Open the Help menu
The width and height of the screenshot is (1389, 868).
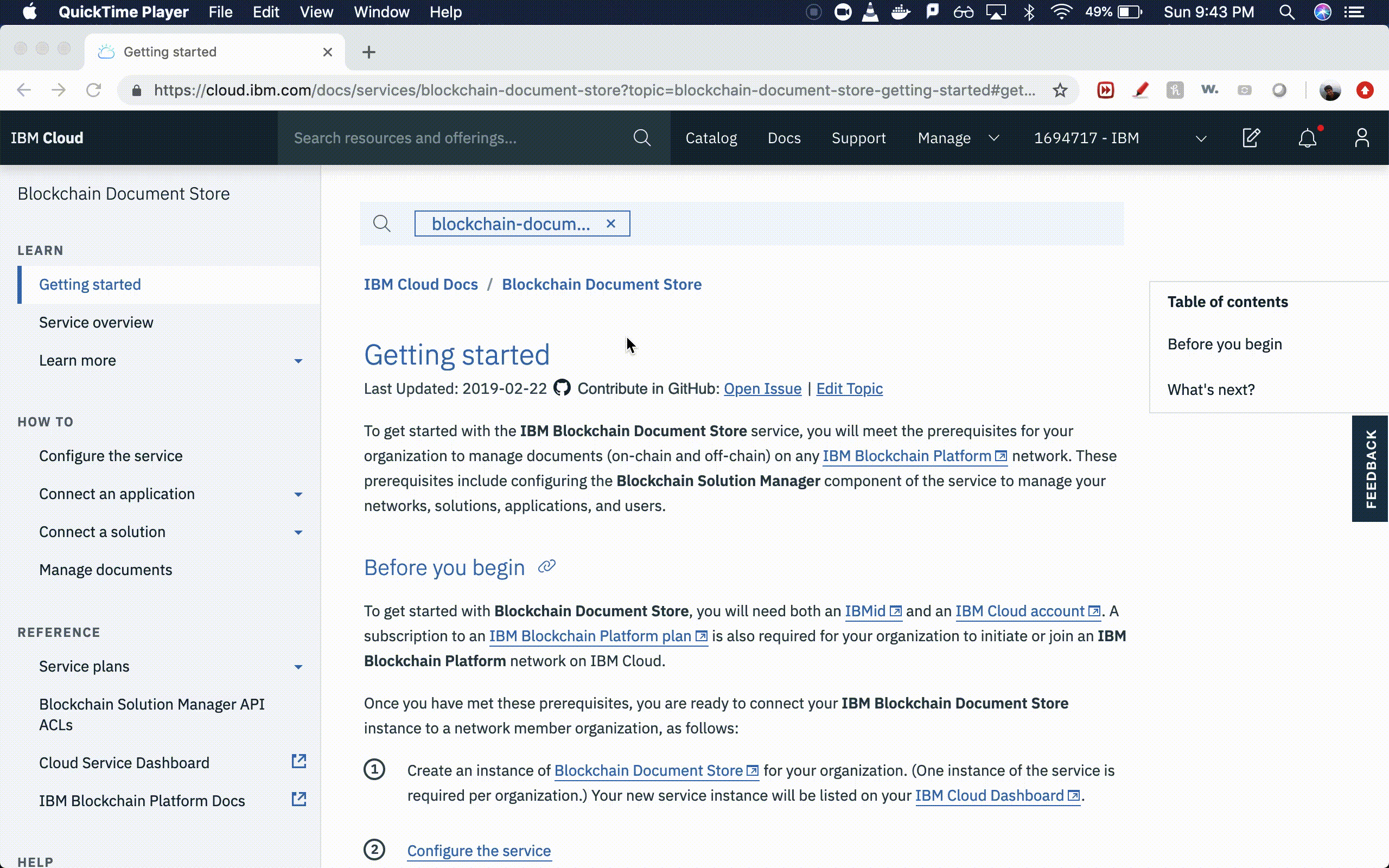pos(445,12)
